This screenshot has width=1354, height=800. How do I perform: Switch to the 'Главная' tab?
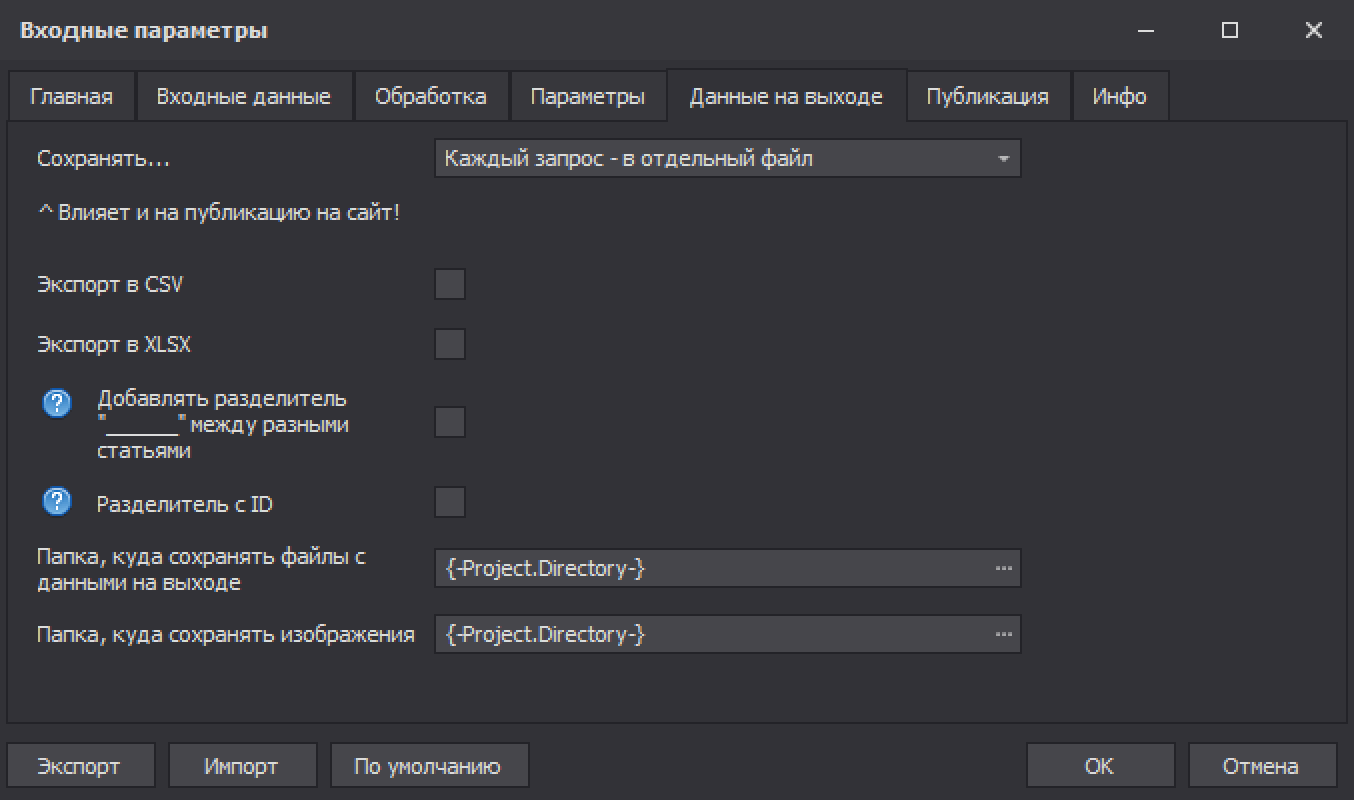(x=71, y=97)
